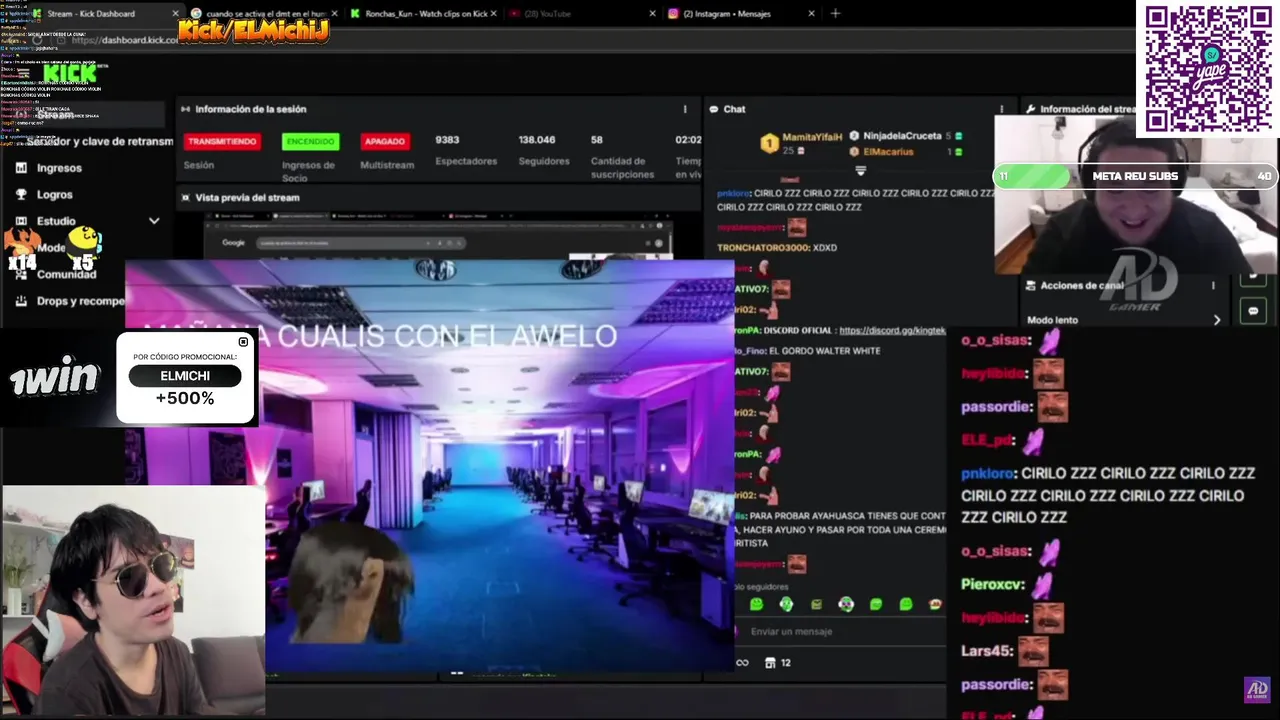Click the shop icon next to 12
This screenshot has width=1280, height=720.
pos(770,662)
